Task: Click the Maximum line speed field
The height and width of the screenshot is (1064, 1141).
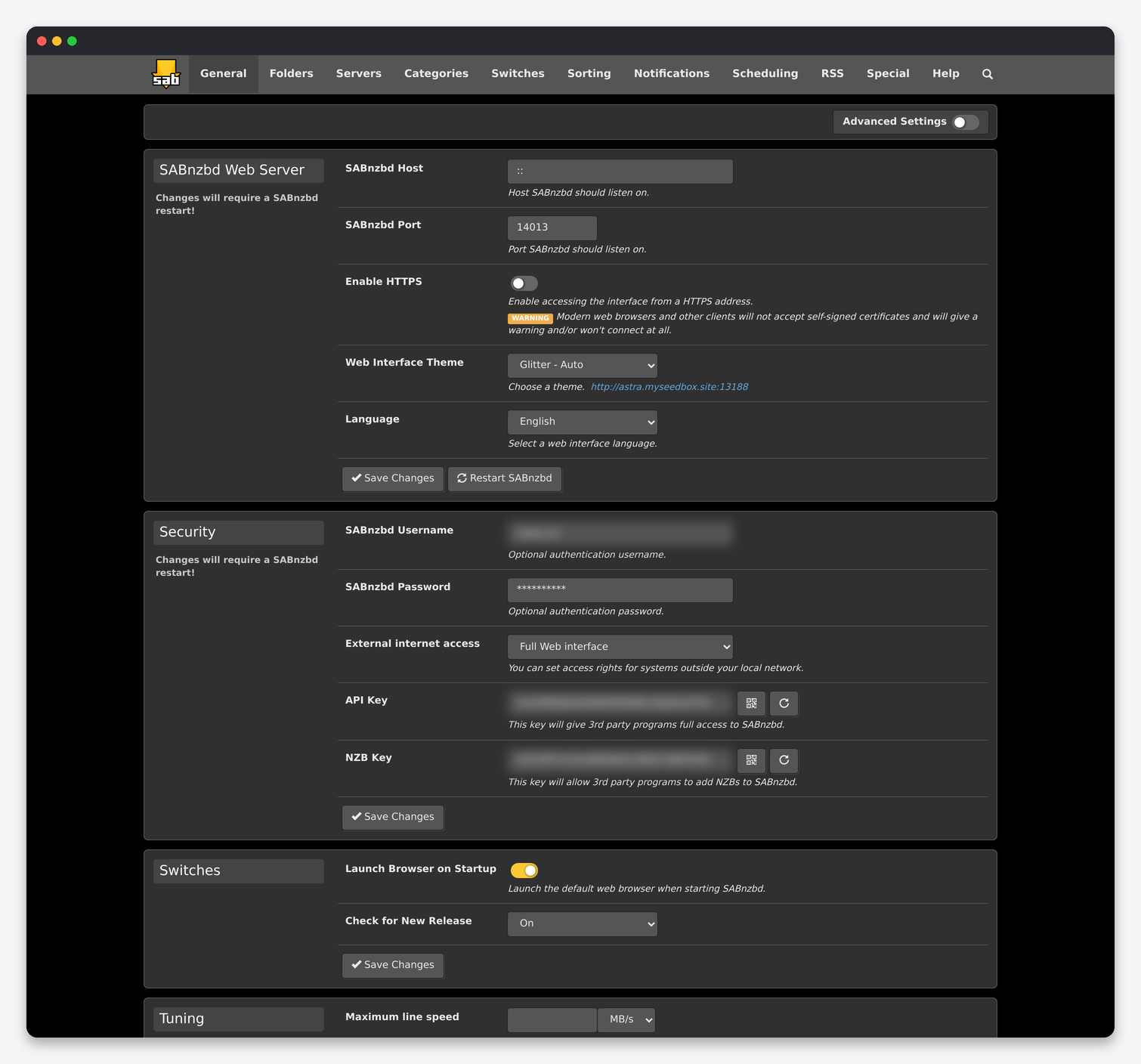Action: pyautogui.click(x=552, y=1019)
